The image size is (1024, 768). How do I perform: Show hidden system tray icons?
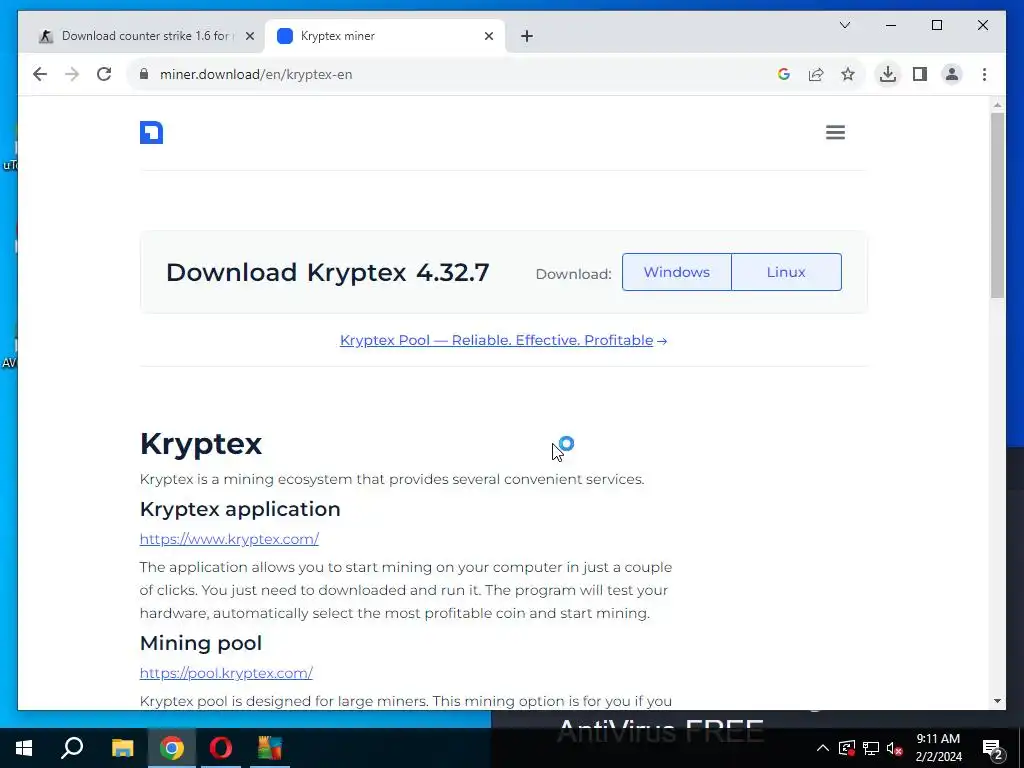point(823,748)
